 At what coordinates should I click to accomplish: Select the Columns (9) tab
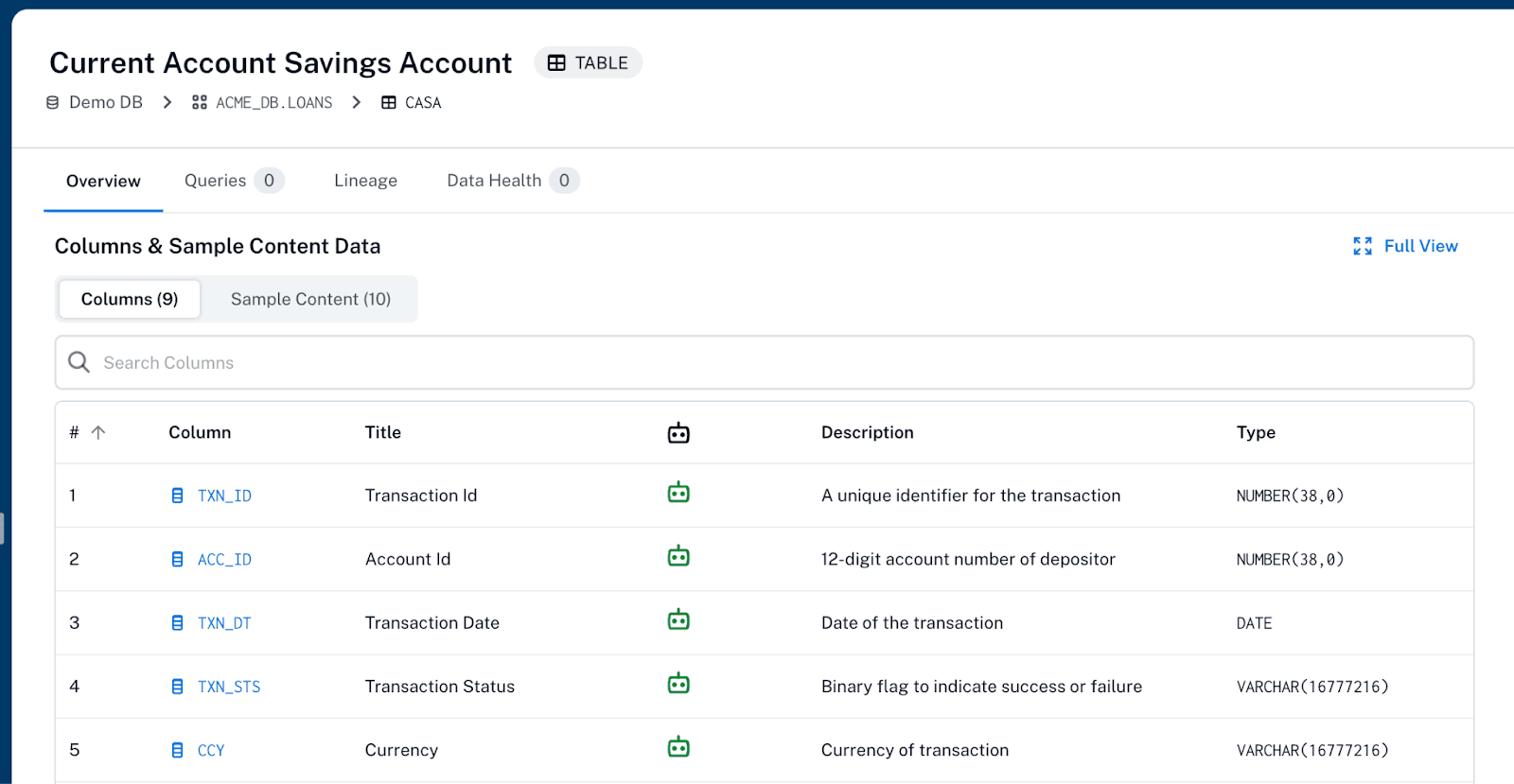pos(130,299)
